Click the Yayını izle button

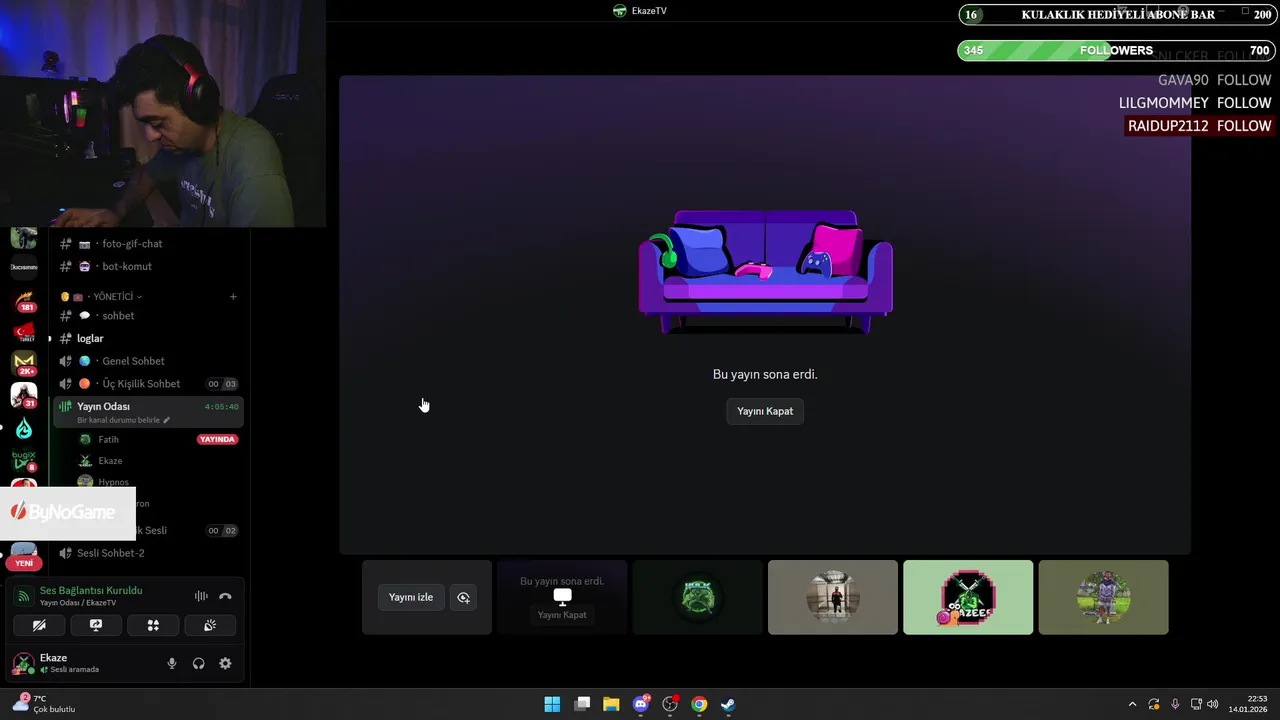tap(411, 597)
